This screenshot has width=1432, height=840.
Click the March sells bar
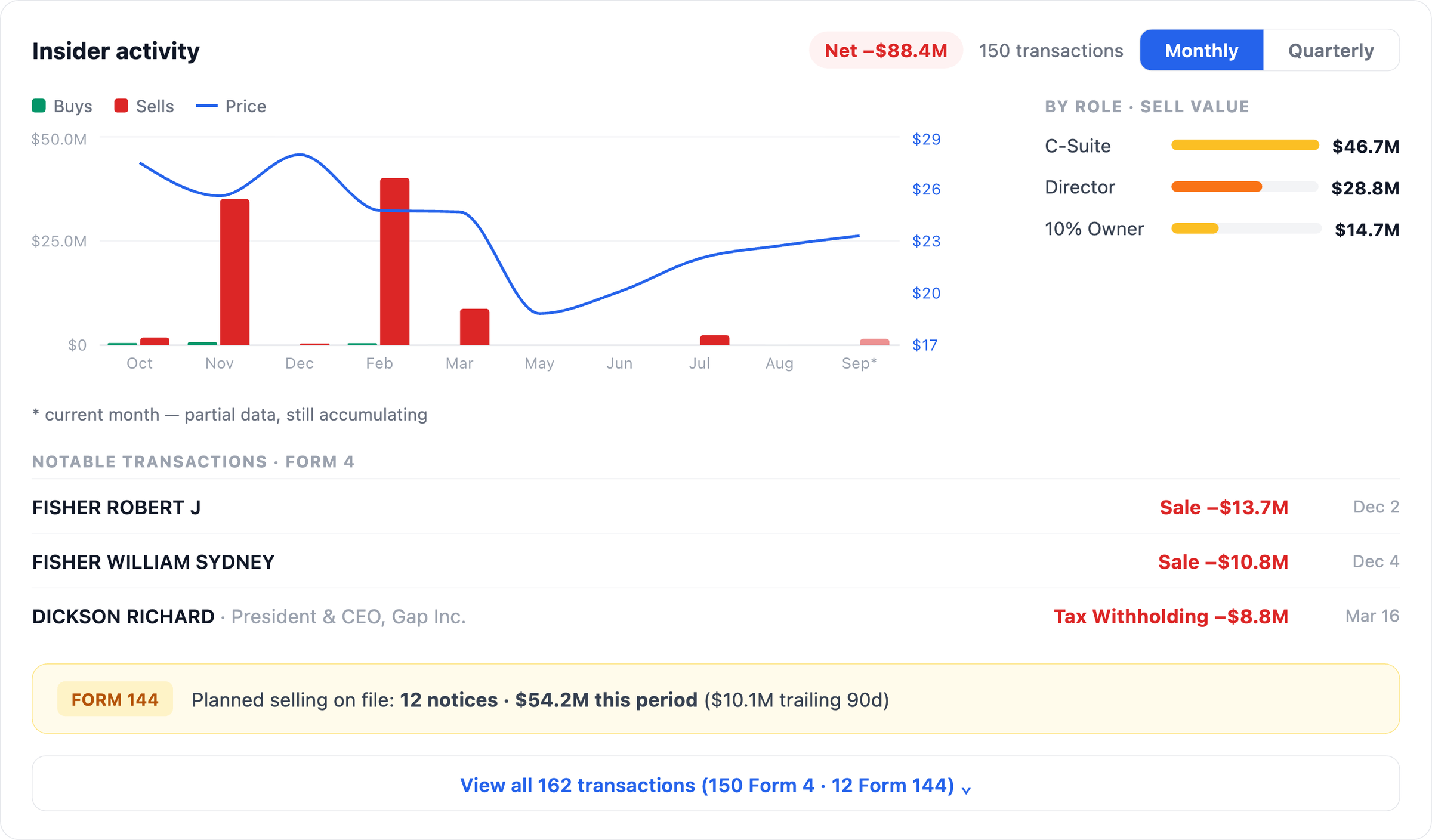pyautogui.click(x=474, y=327)
